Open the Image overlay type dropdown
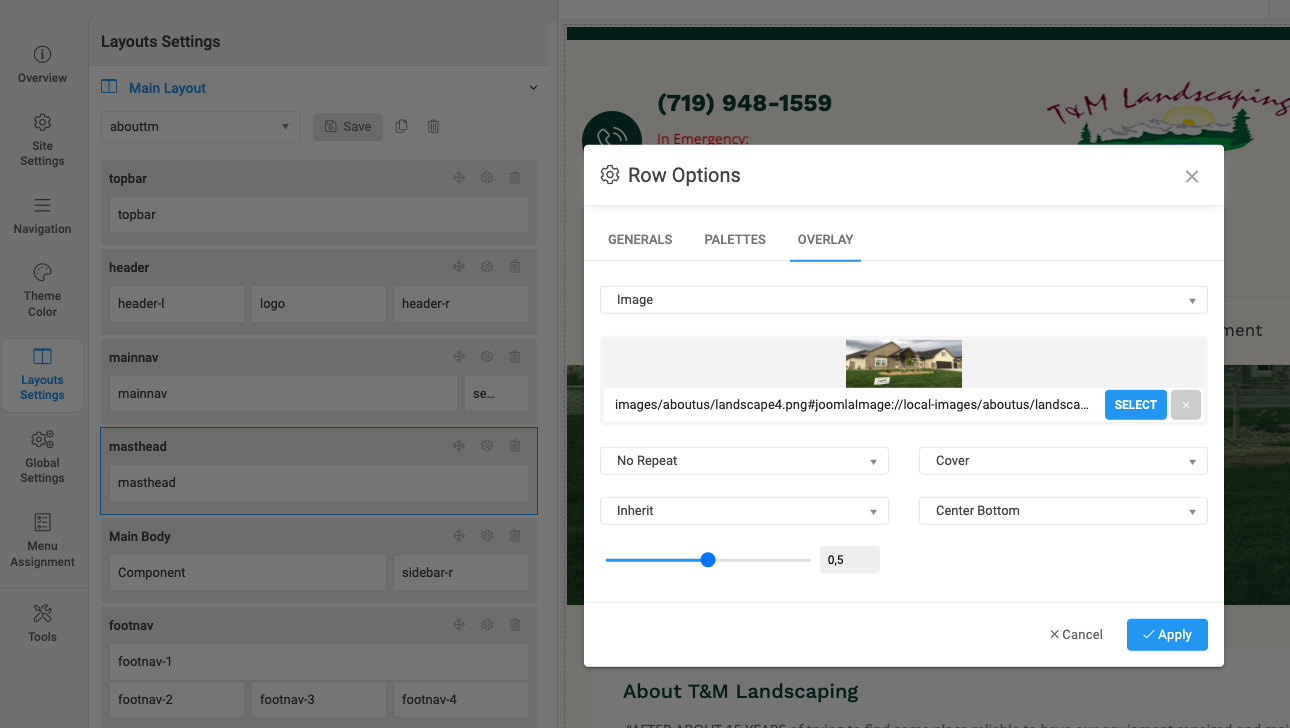 (x=903, y=300)
